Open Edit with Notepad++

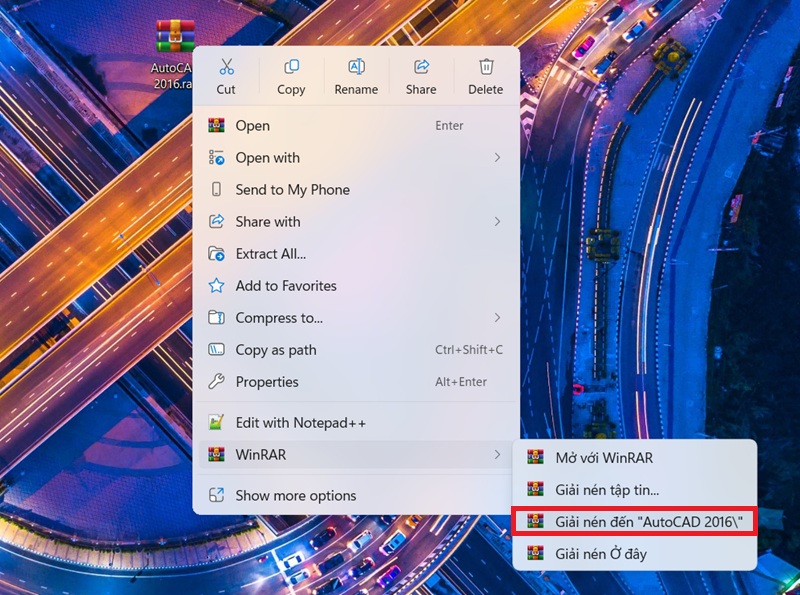(x=300, y=423)
